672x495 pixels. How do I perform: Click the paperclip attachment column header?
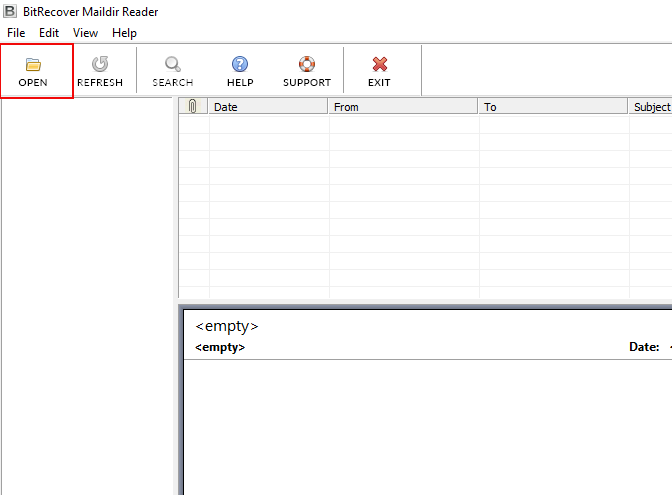coord(193,107)
